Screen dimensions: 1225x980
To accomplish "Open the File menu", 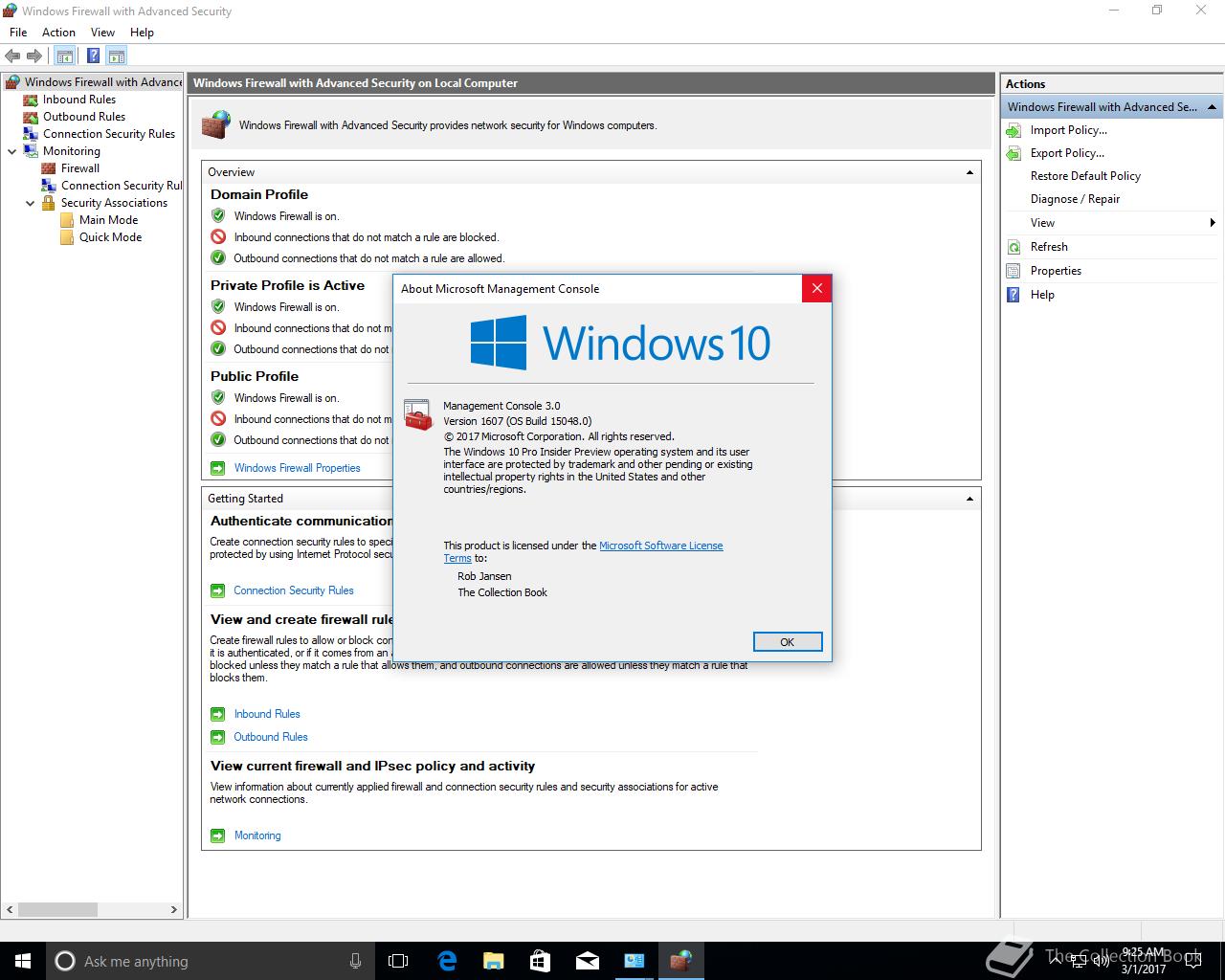I will point(18,33).
